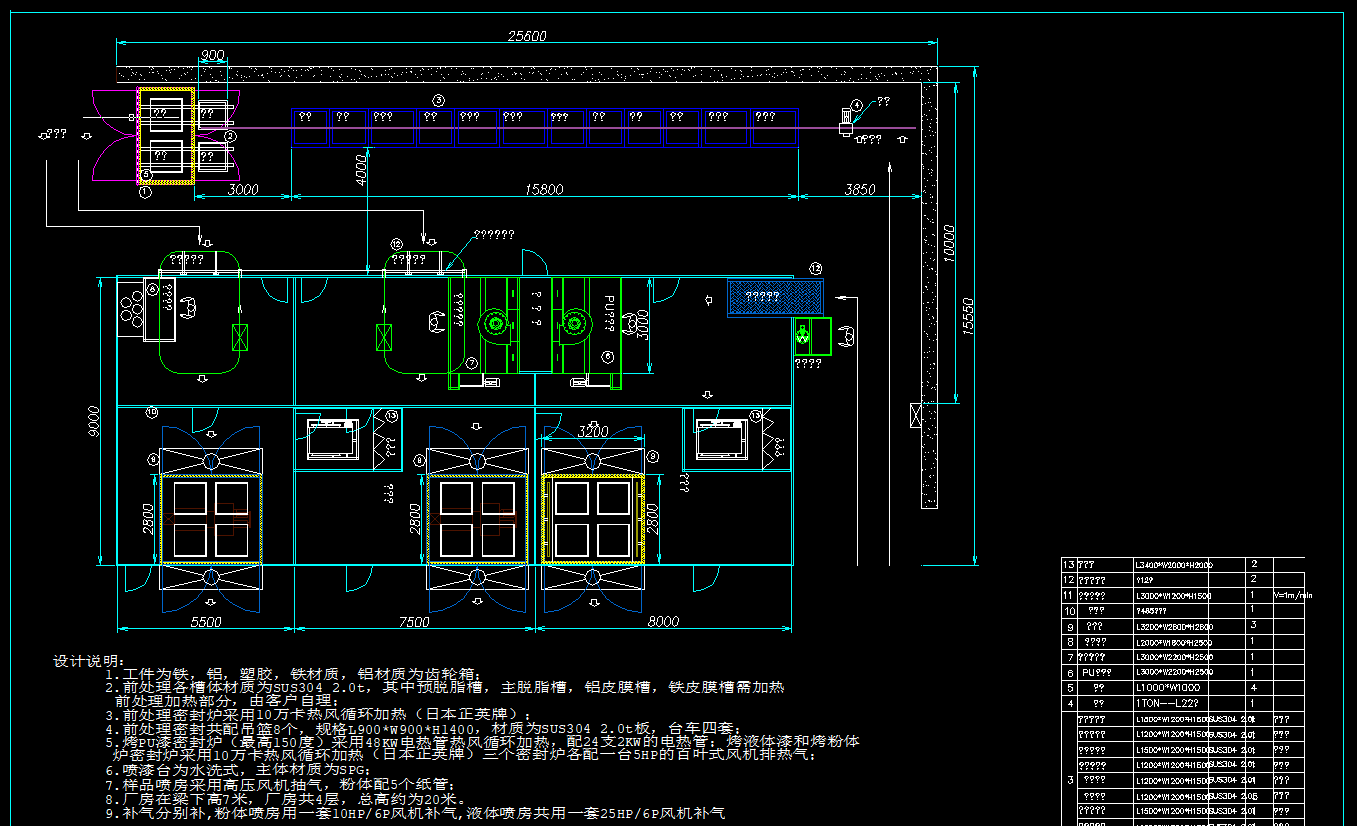The height and width of the screenshot is (826, 1357).
Task: Click table cell L3400*W2000*H2000
Action: pos(1174,565)
